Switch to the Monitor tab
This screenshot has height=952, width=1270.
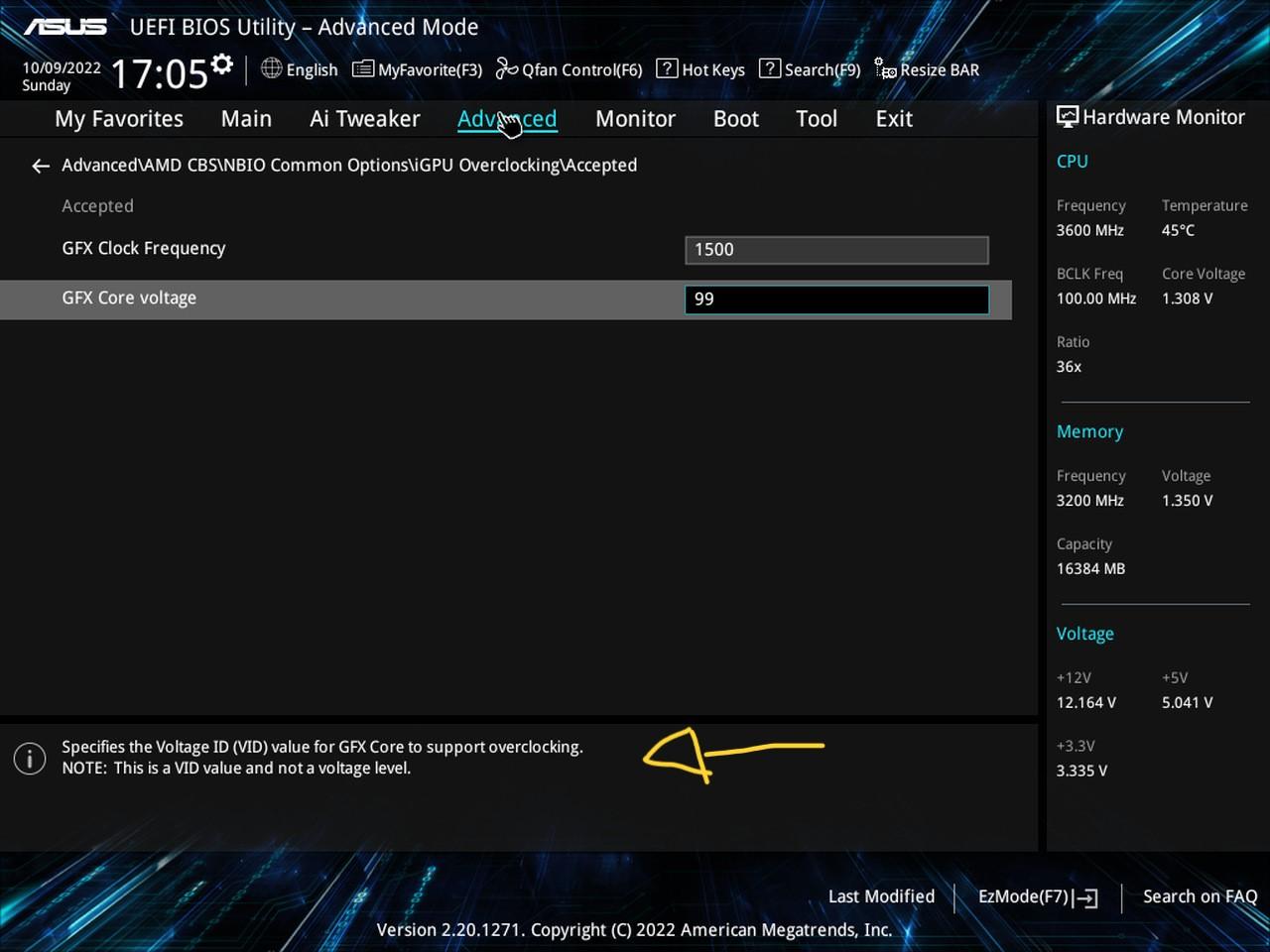pyautogui.click(x=635, y=119)
